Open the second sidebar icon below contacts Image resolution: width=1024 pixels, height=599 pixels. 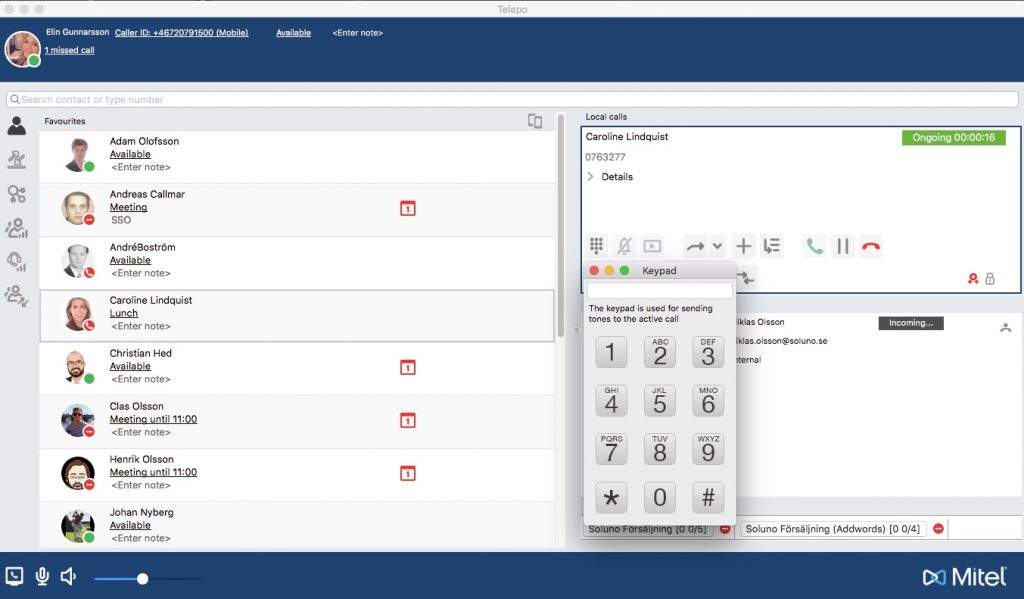coord(16,159)
